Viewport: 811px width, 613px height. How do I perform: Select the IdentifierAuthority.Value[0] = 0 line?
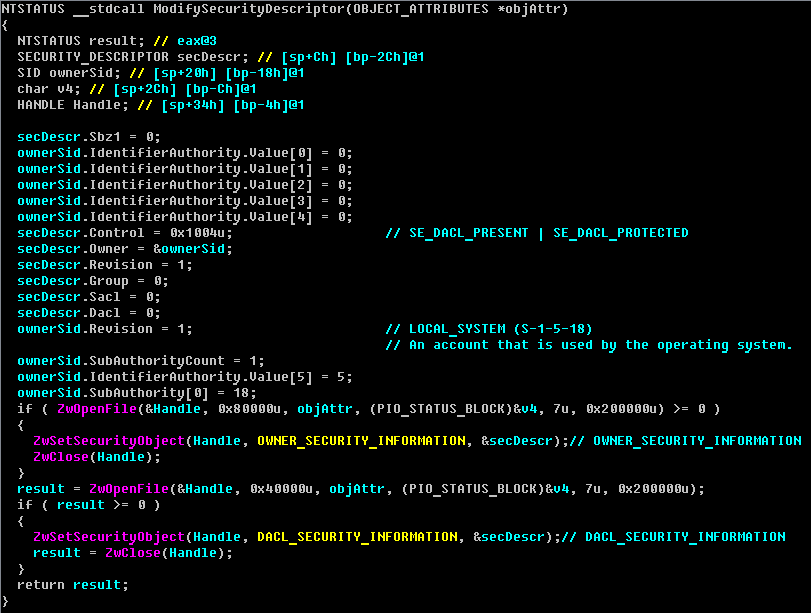click(x=185, y=153)
